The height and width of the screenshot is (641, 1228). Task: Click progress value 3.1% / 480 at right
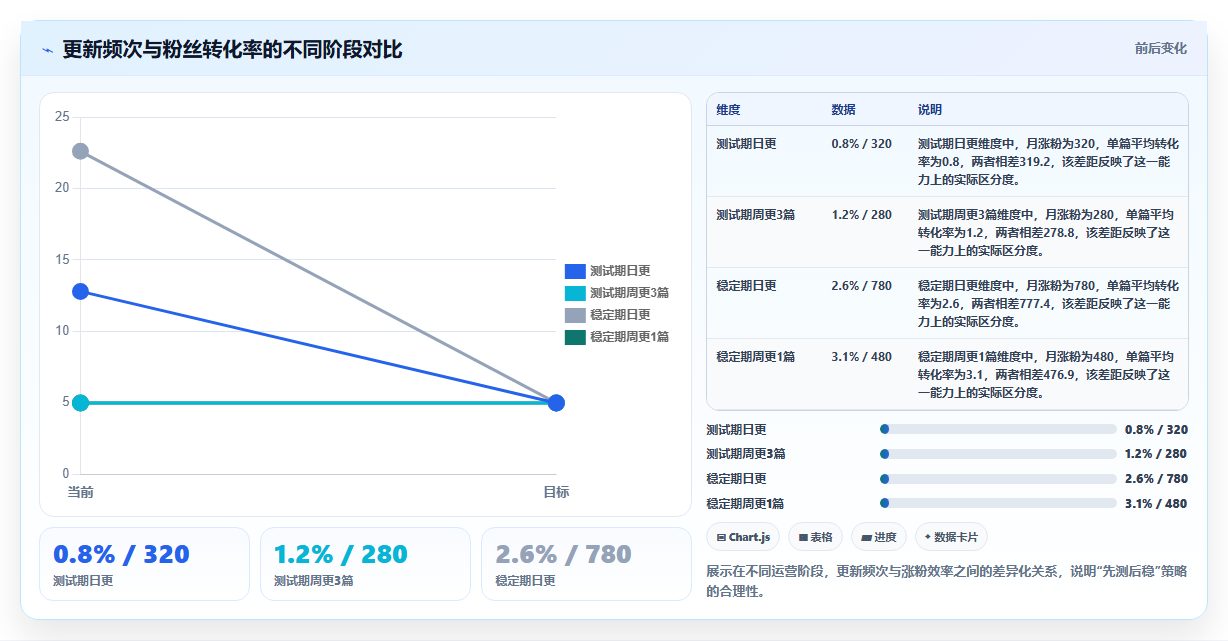(x=1156, y=503)
